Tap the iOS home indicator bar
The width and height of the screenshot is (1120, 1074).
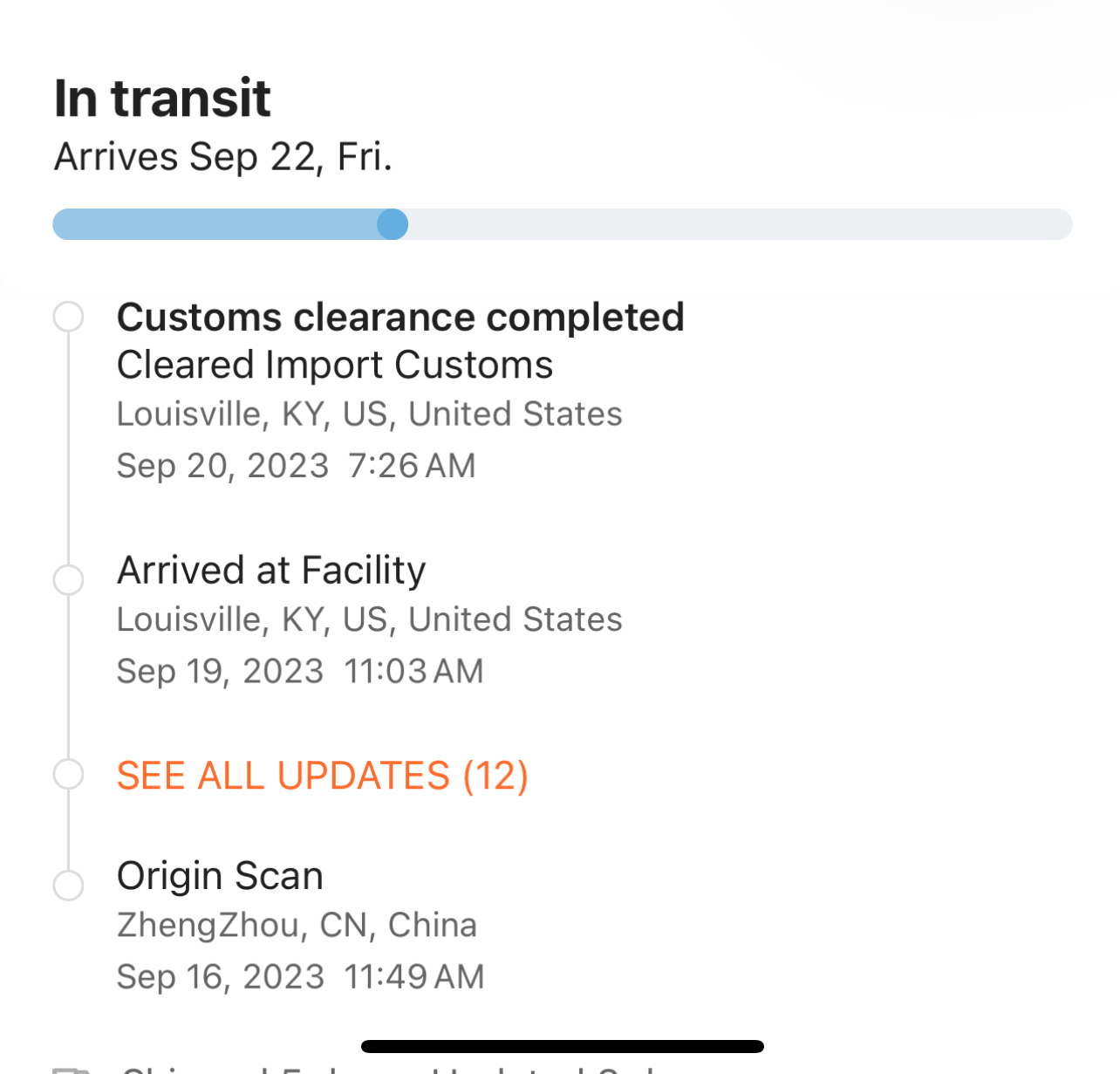[x=562, y=1046]
